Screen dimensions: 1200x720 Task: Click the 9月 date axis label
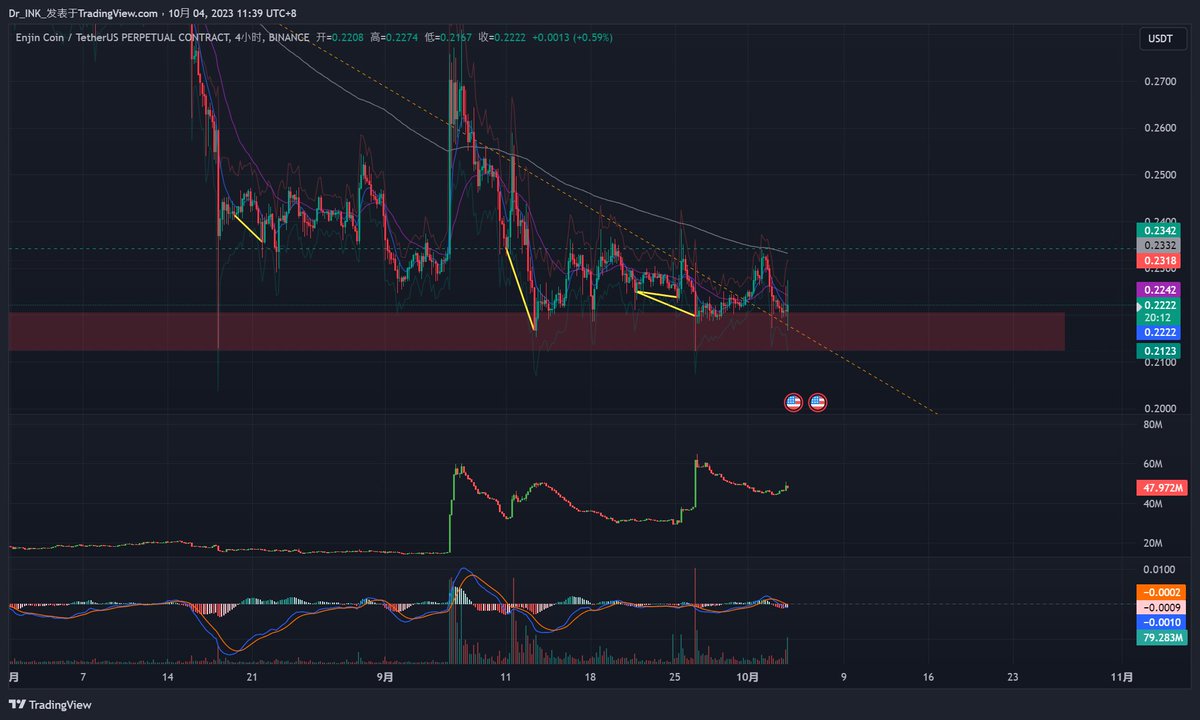386,677
